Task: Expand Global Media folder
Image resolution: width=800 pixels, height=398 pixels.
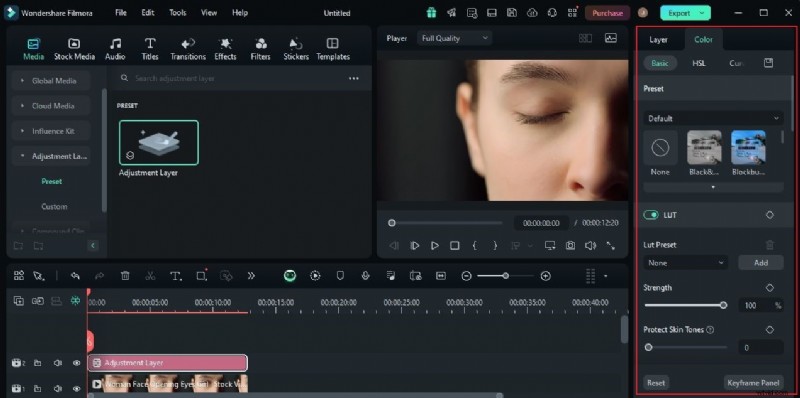Action: point(51,81)
